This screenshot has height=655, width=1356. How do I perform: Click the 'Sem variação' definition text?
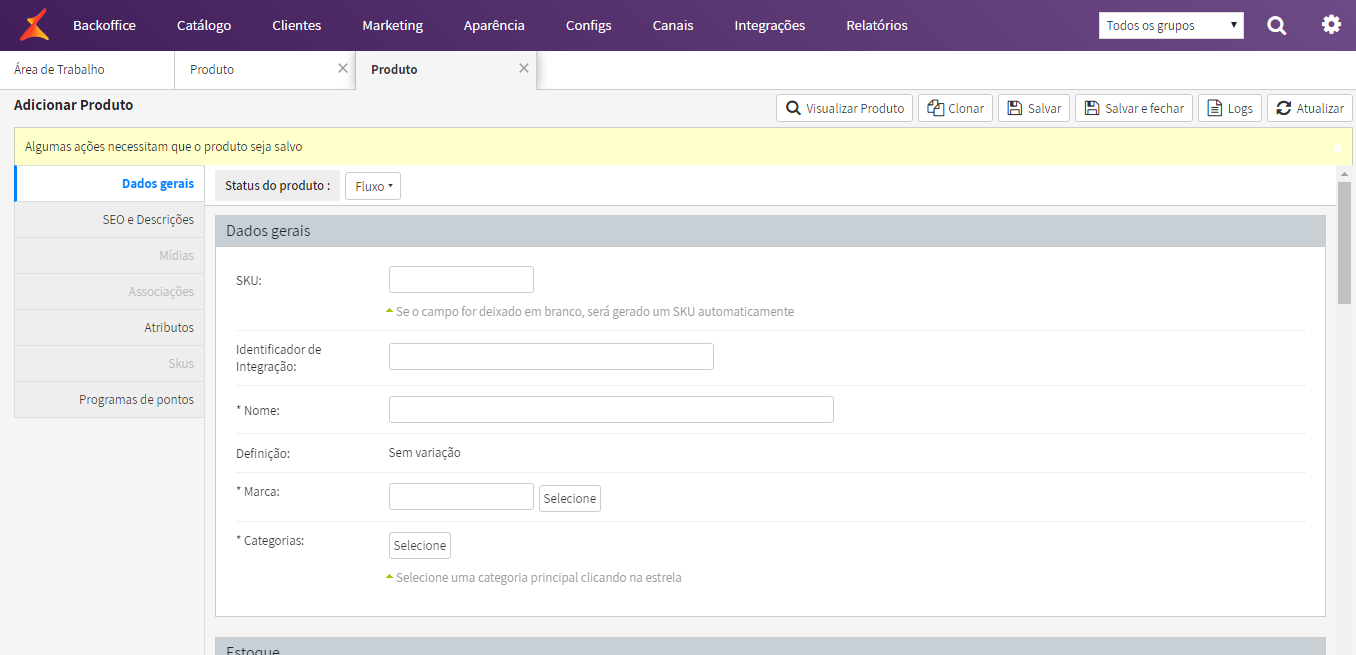(x=425, y=452)
